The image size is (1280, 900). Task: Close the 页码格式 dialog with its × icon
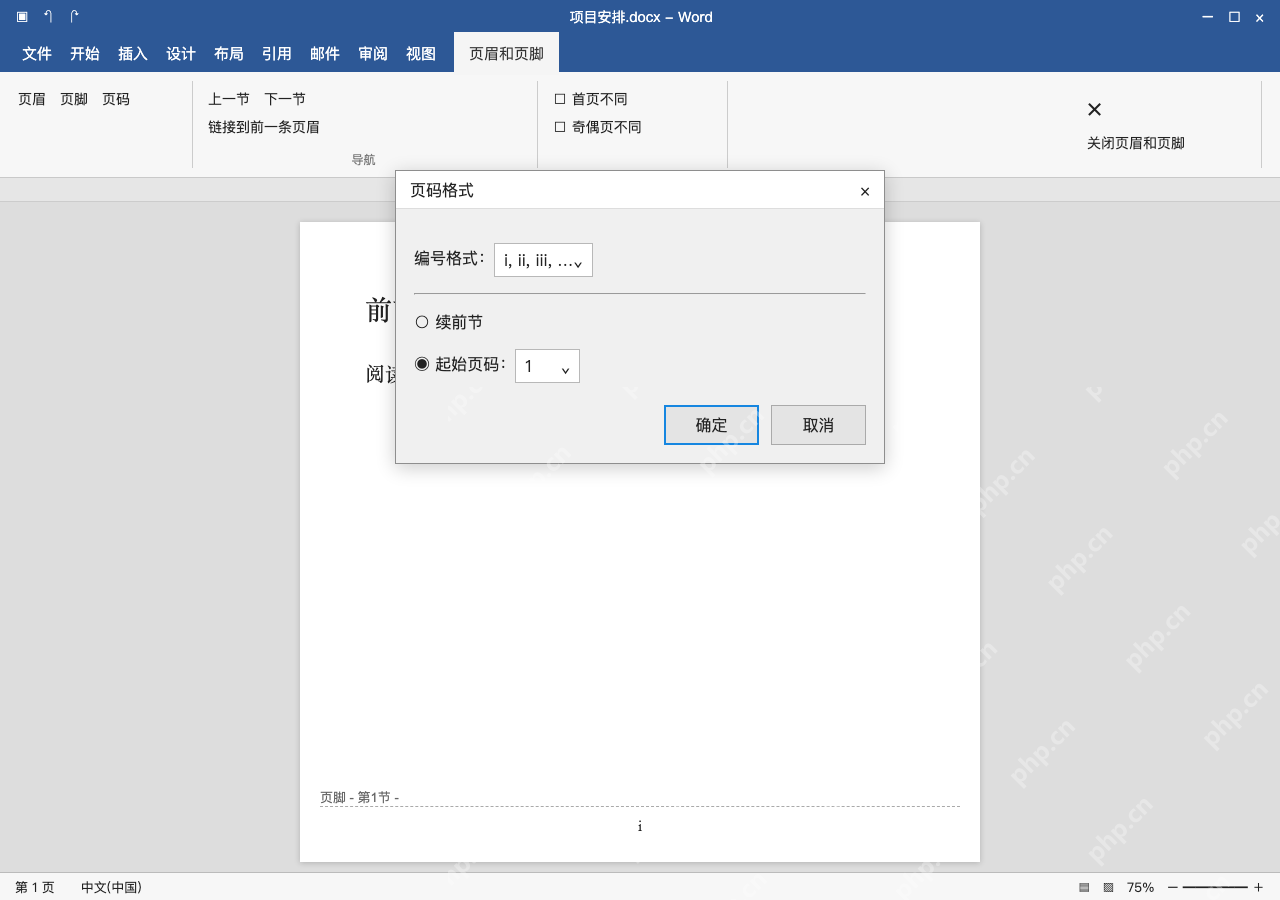click(x=865, y=191)
